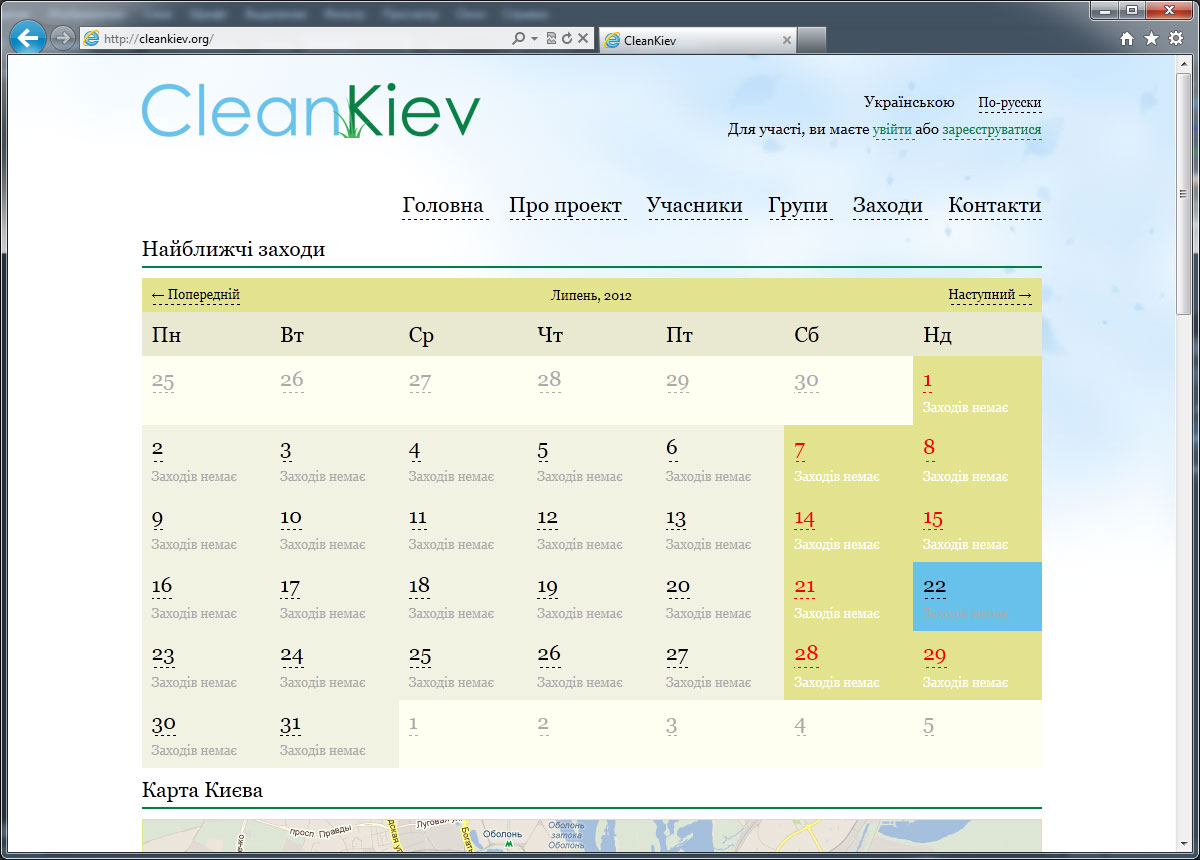Refresh the page with the reload icon
The height and width of the screenshot is (860, 1200).
click(567, 39)
